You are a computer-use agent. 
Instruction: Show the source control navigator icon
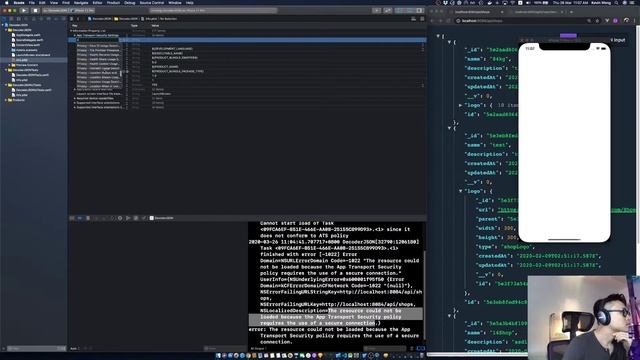(x=11, y=19)
